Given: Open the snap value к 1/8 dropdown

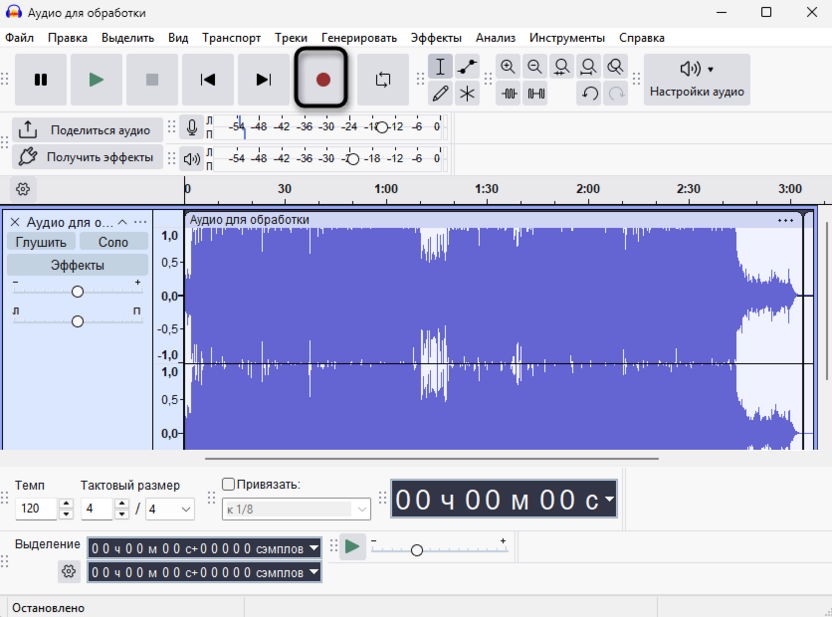Looking at the screenshot, I should pos(296,509).
